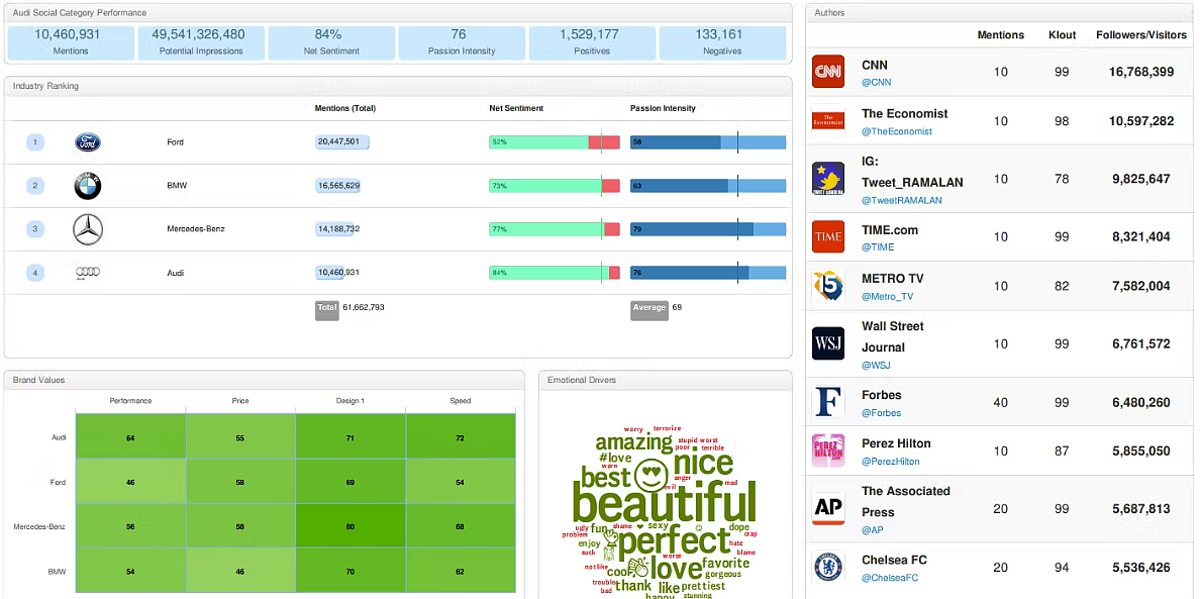Click the BMW logo in Industry Ranking
This screenshot has width=1200, height=599.
pyautogui.click(x=88, y=186)
